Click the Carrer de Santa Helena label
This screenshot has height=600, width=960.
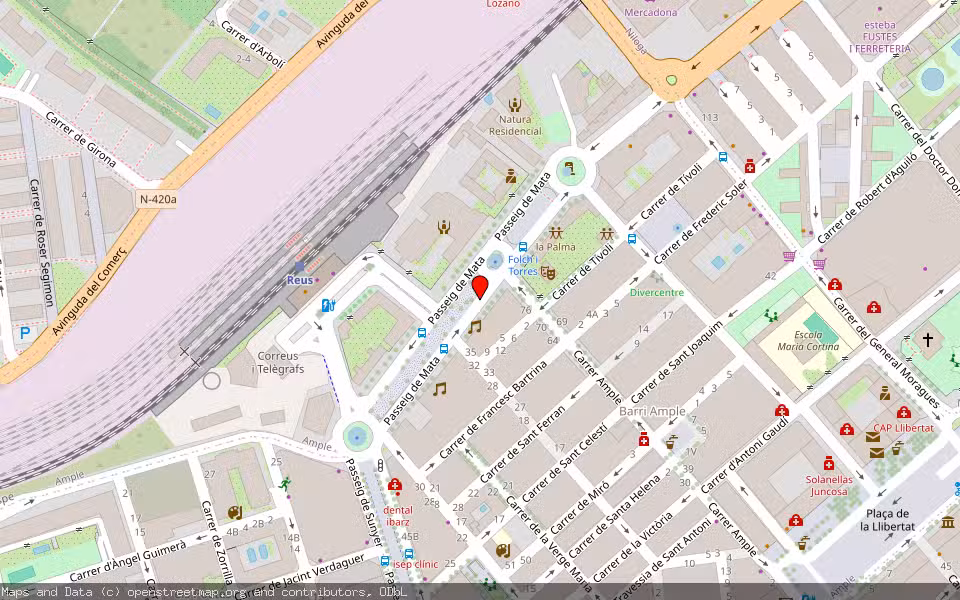pyautogui.click(x=614, y=516)
